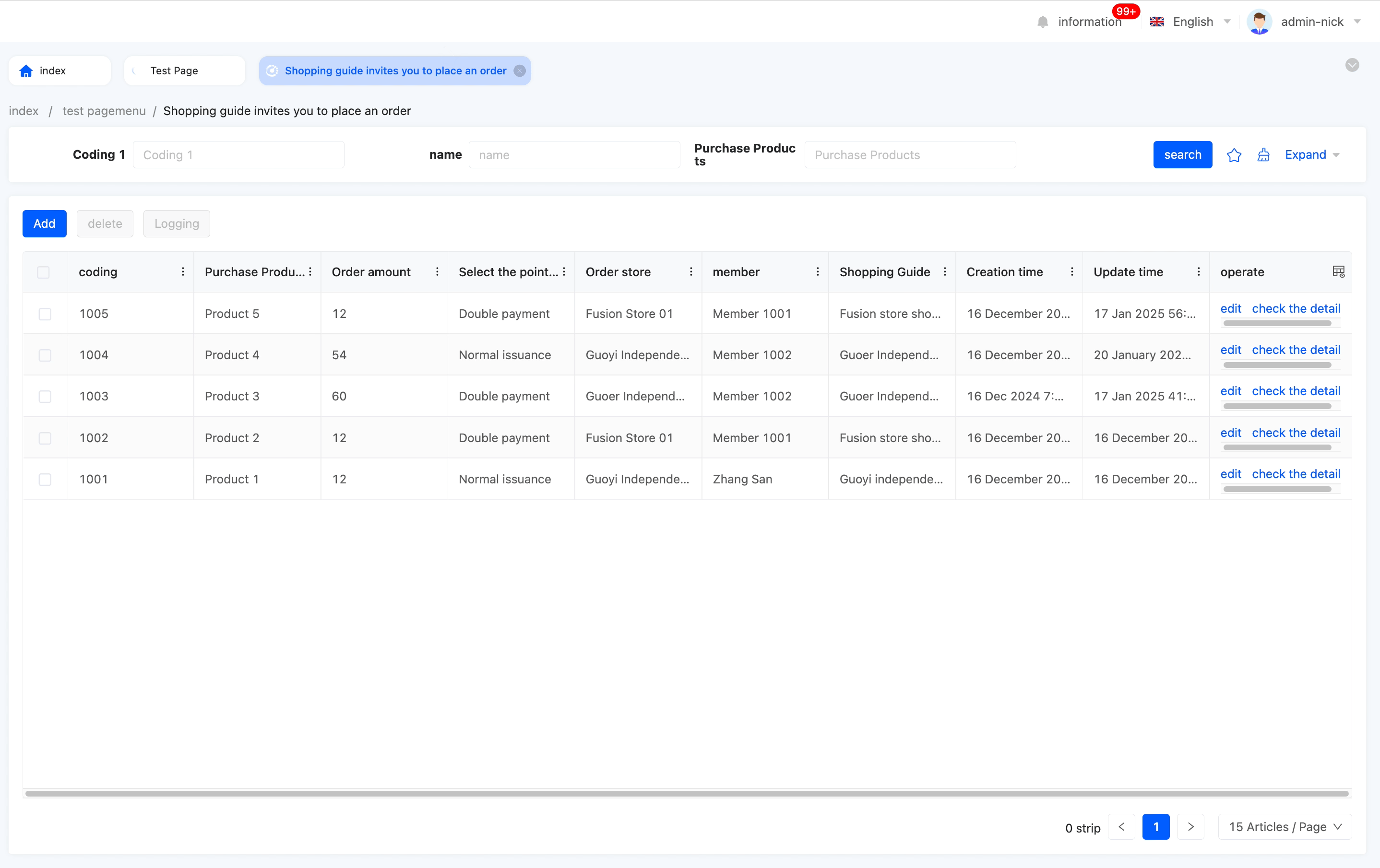
Task: Click the clear/reset broom icon beside search
Action: click(1263, 155)
